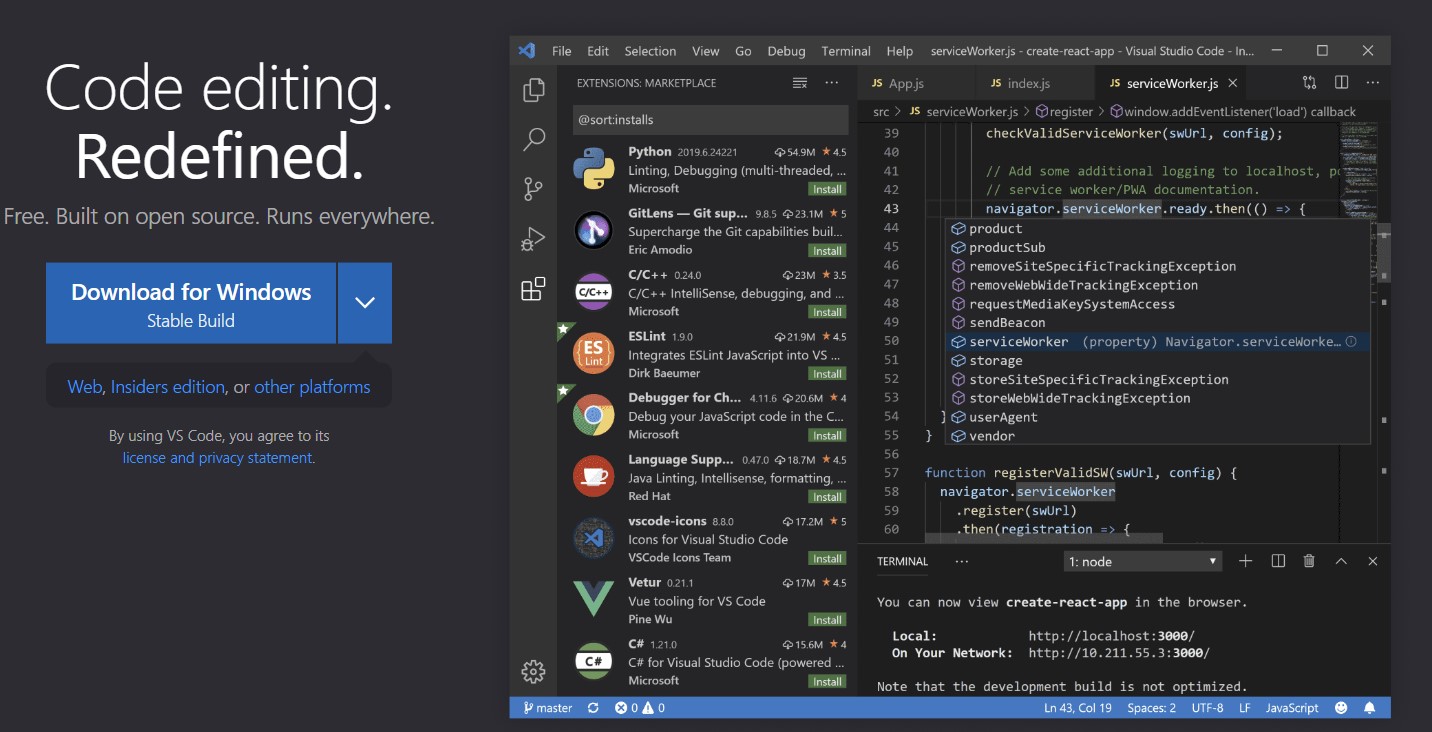Image resolution: width=1432 pixels, height=732 pixels.
Task: Open the Edit menu
Action: 598,51
